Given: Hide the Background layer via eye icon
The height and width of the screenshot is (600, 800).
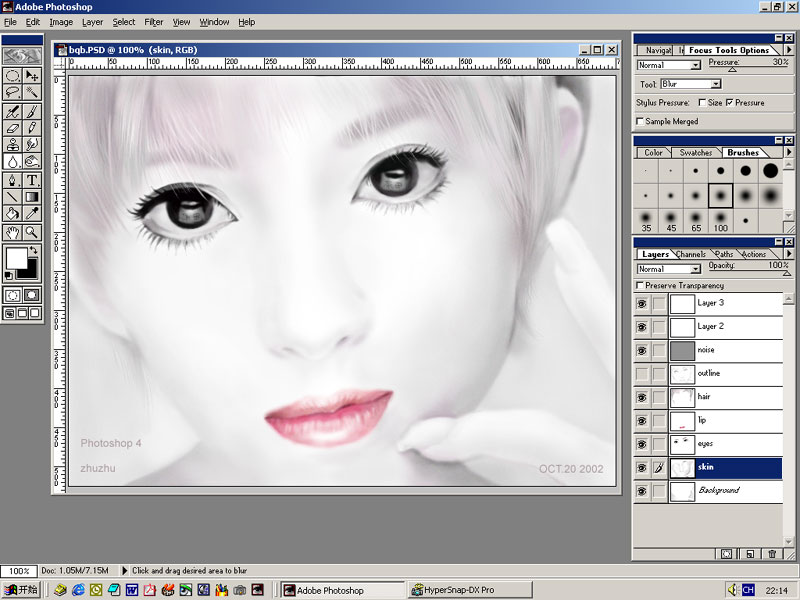Looking at the screenshot, I should click(642, 491).
